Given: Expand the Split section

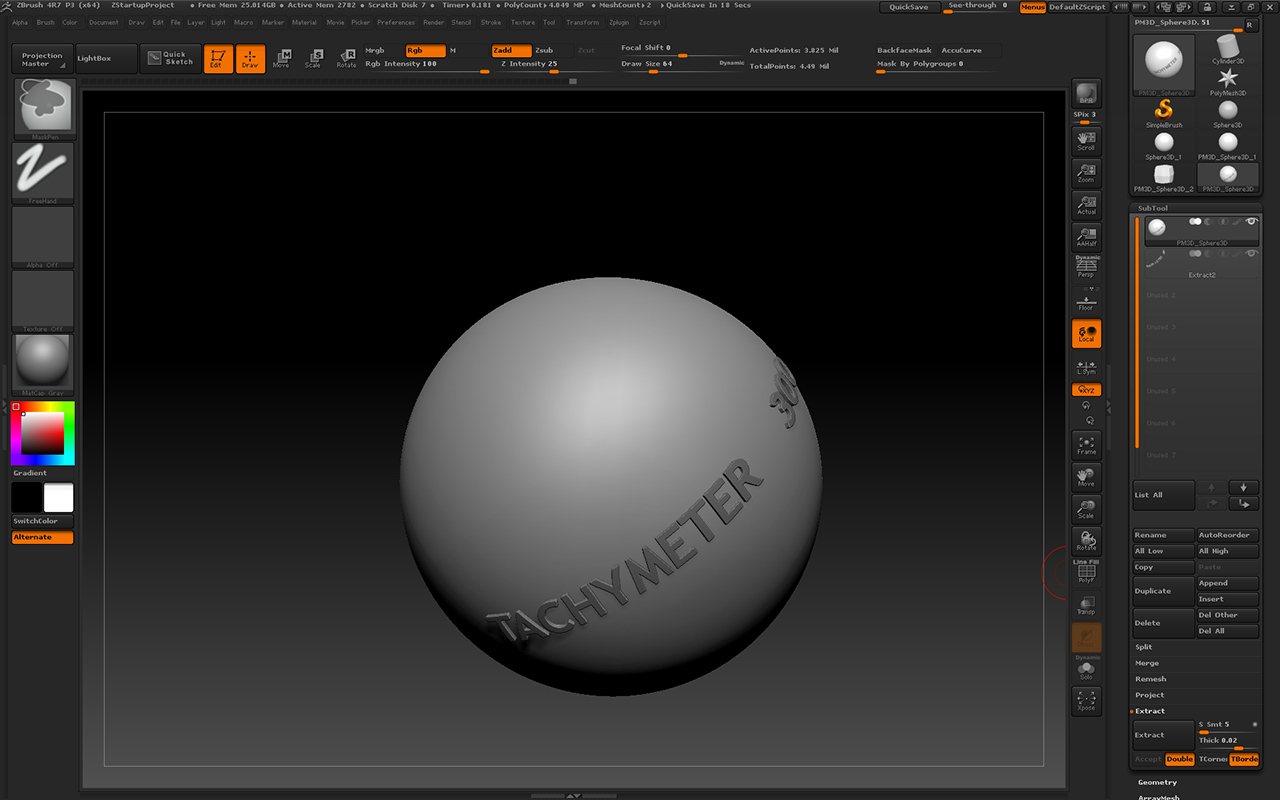Looking at the screenshot, I should pos(1144,647).
